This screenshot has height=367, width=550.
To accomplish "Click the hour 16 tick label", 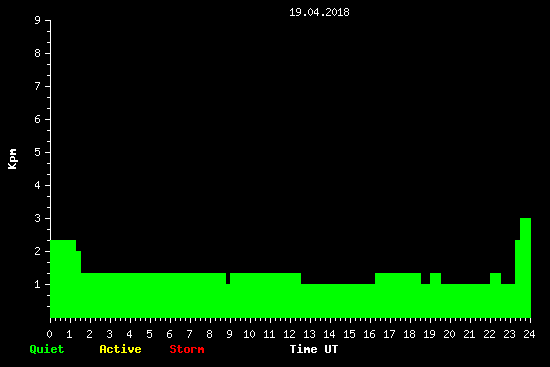I will (369, 334).
